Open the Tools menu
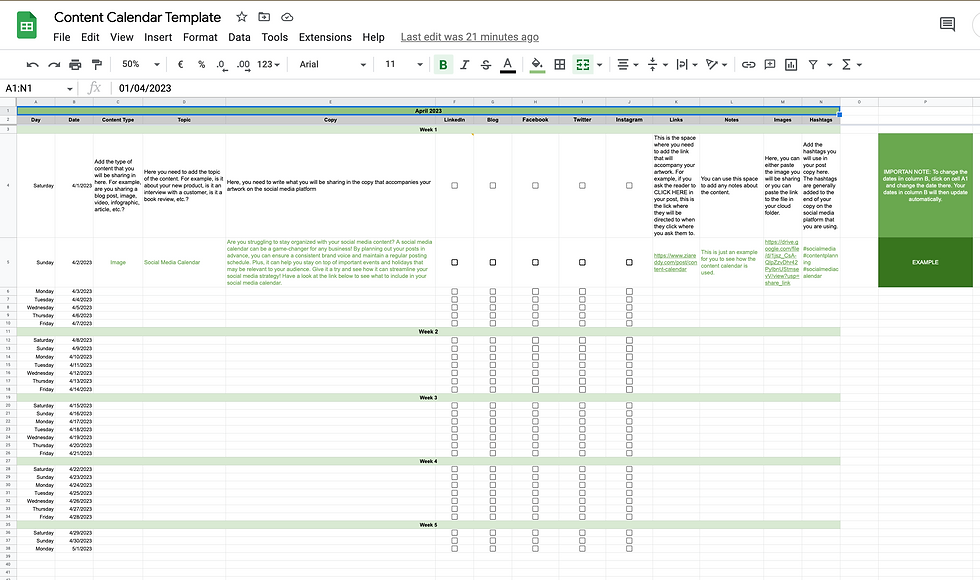 (274, 37)
